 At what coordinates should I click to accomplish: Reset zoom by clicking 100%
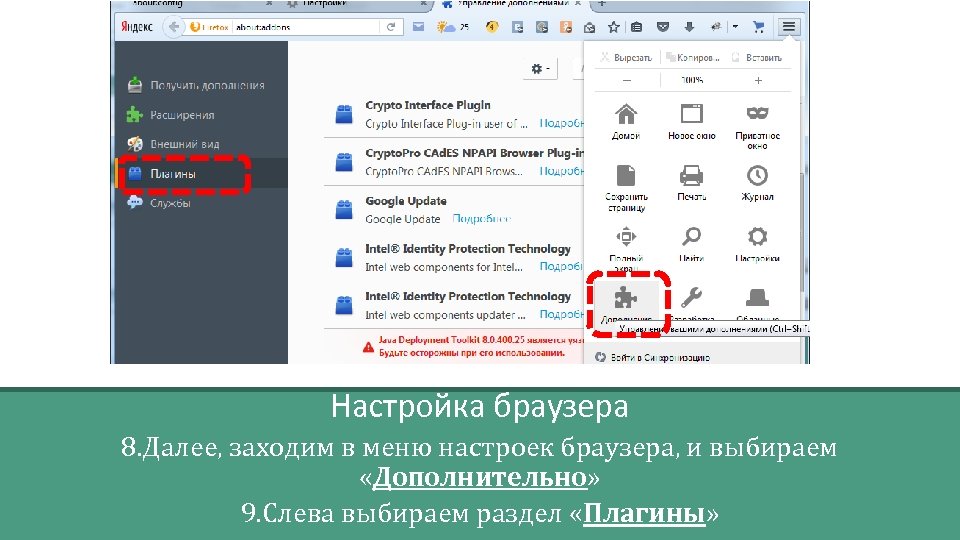point(692,80)
